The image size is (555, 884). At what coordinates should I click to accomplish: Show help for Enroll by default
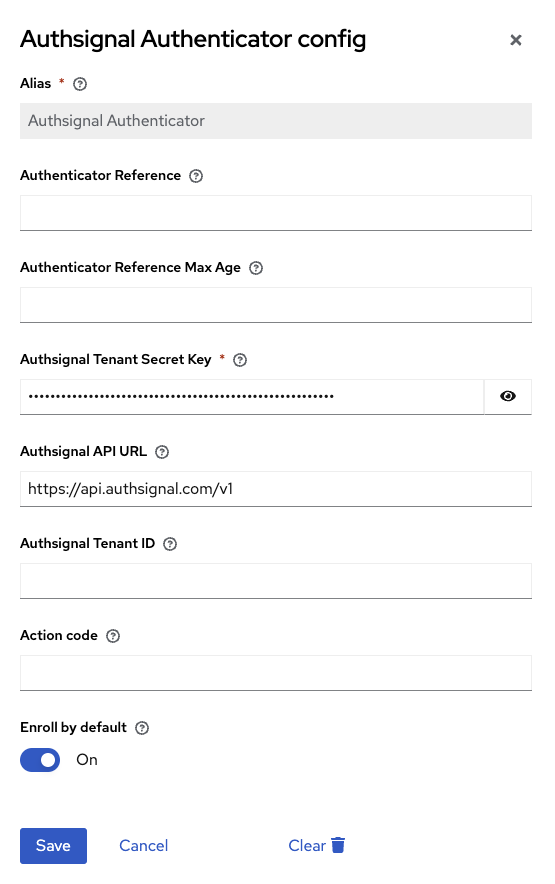point(142,728)
